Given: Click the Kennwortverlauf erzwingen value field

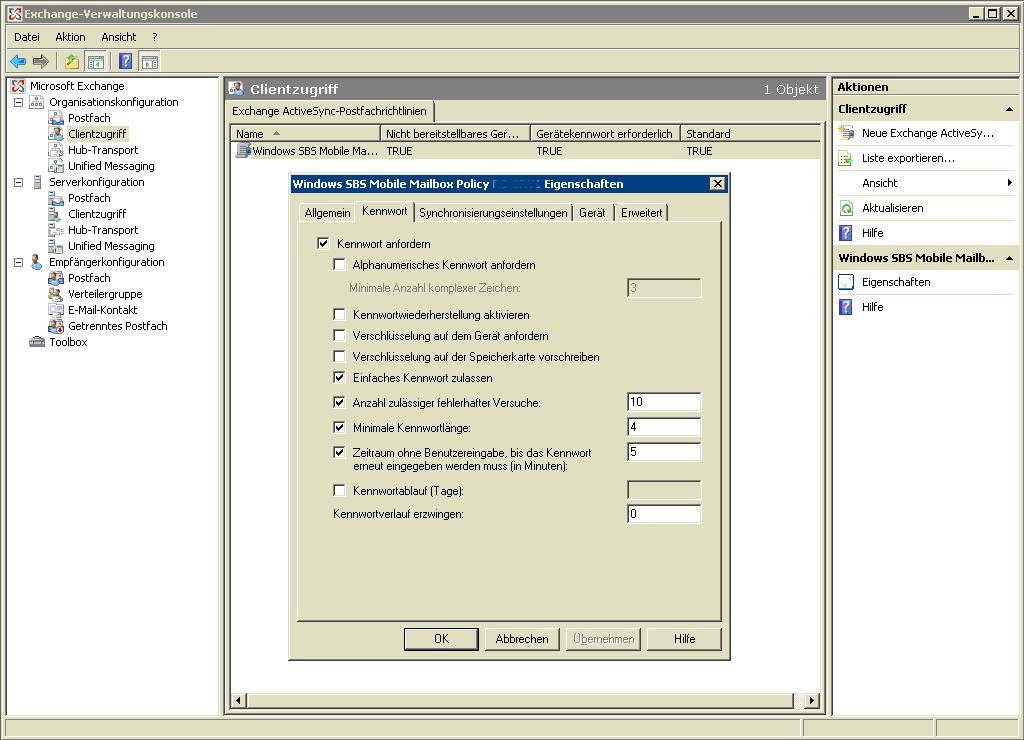Looking at the screenshot, I should click(x=664, y=514).
